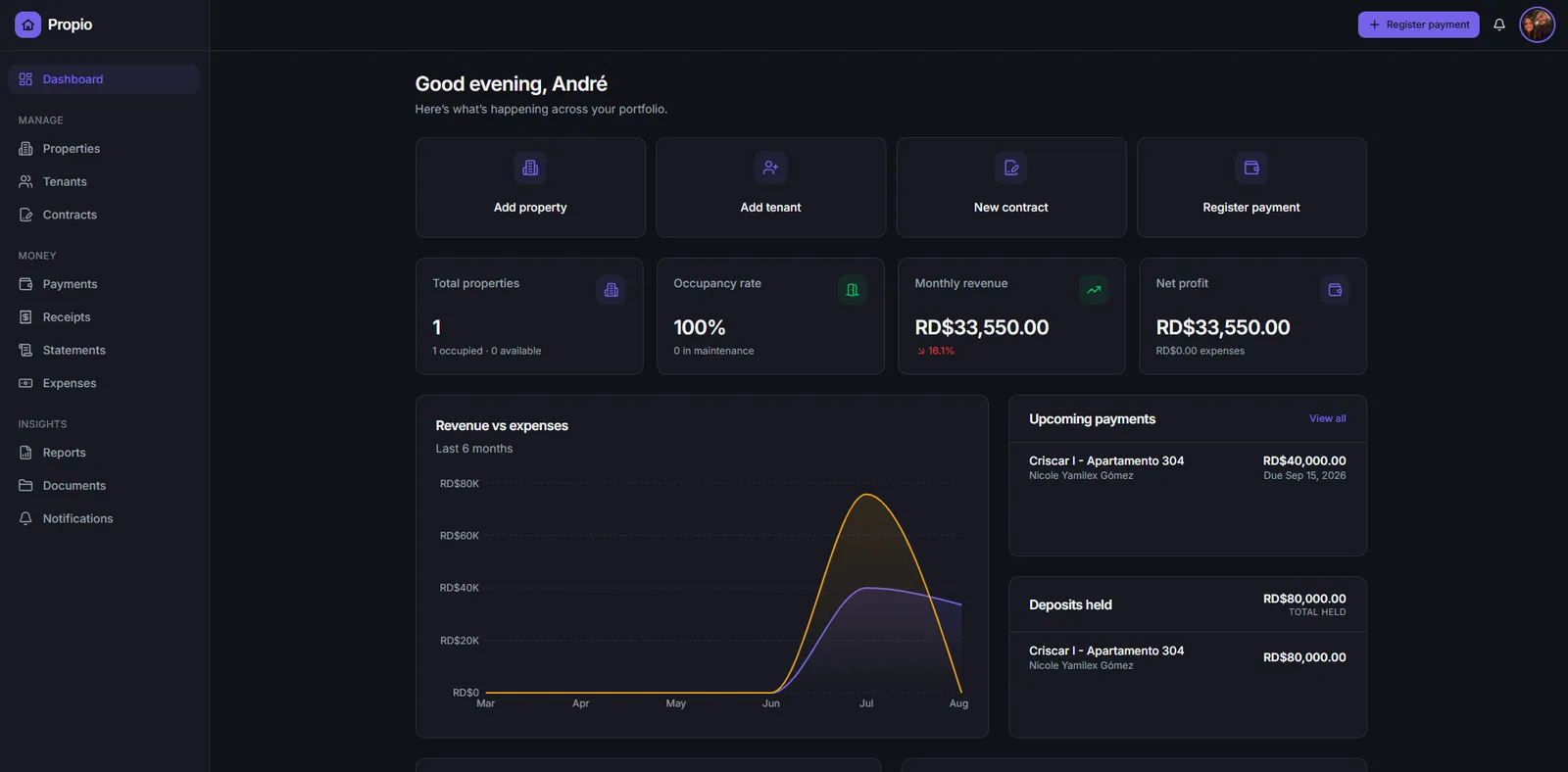Image resolution: width=1568 pixels, height=772 pixels.
Task: Click the Net profit wallet icon
Action: (x=1335, y=290)
